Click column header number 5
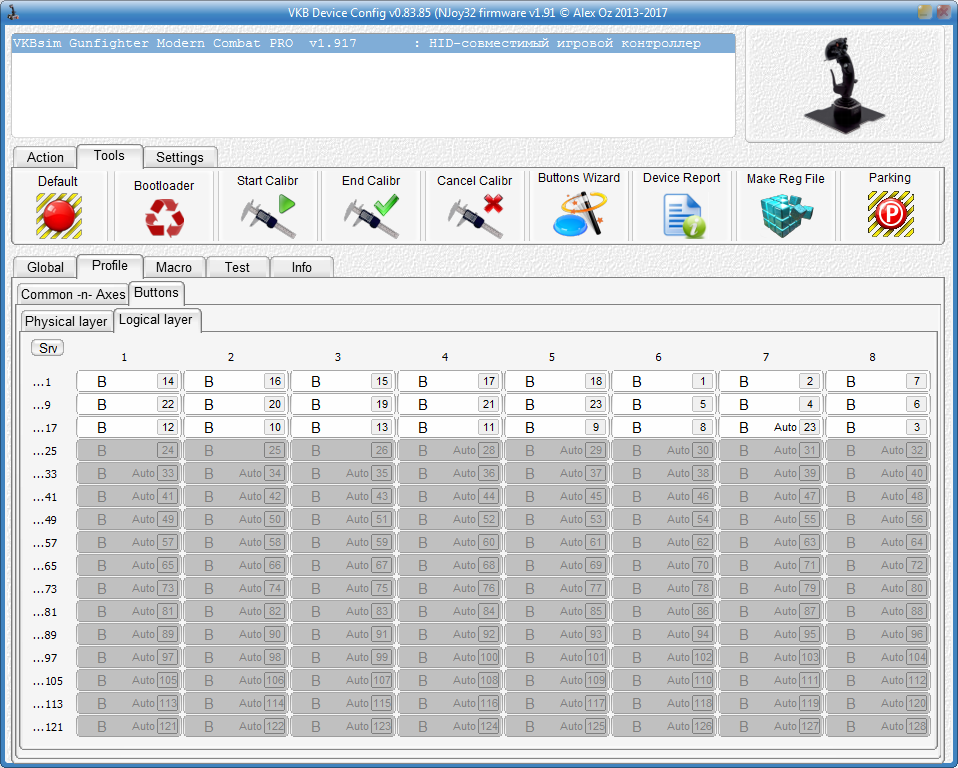This screenshot has width=958, height=768. coord(552,357)
